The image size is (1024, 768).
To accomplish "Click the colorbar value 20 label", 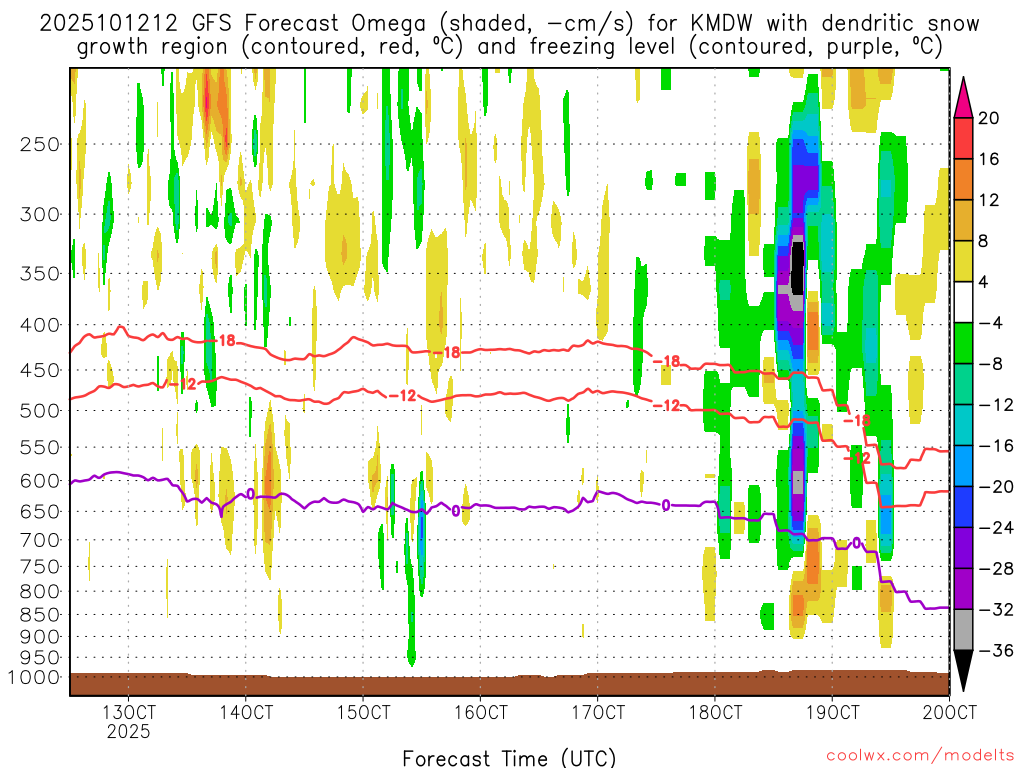I will [989, 118].
